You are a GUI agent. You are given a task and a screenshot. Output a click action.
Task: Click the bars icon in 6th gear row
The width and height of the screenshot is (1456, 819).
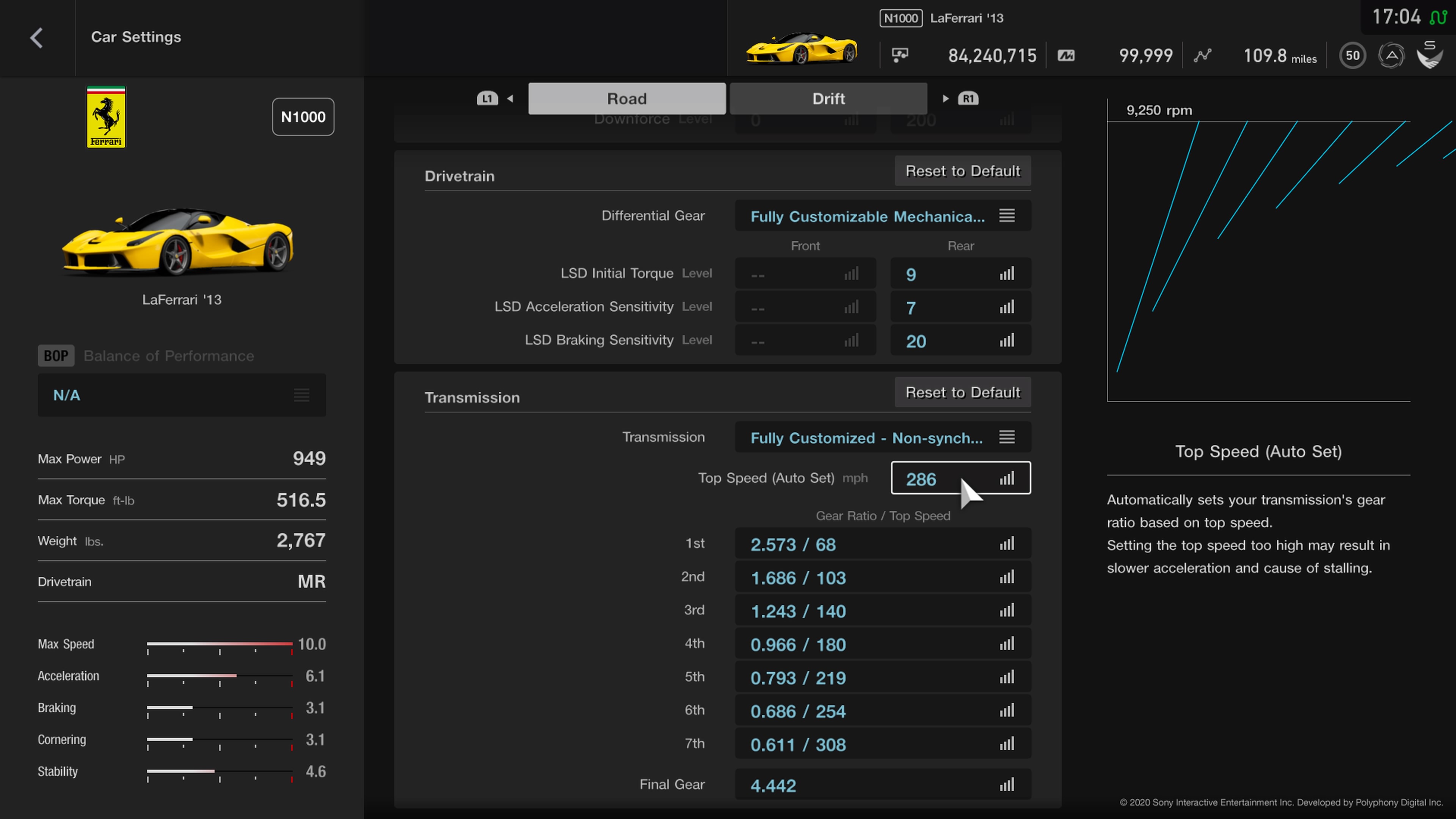pyautogui.click(x=1007, y=711)
